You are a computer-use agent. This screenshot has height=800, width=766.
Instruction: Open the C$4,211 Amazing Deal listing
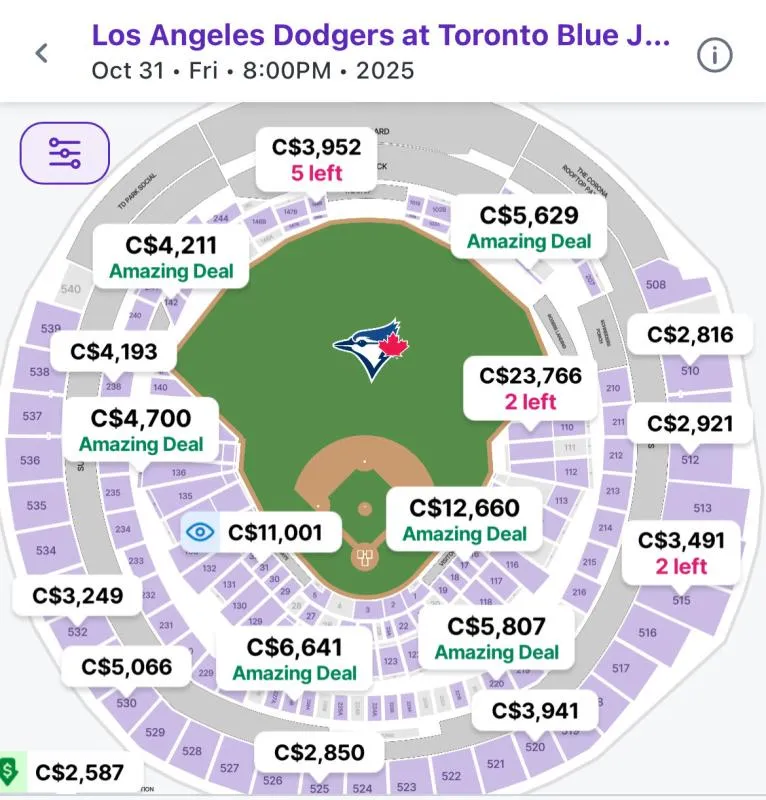[x=171, y=257]
